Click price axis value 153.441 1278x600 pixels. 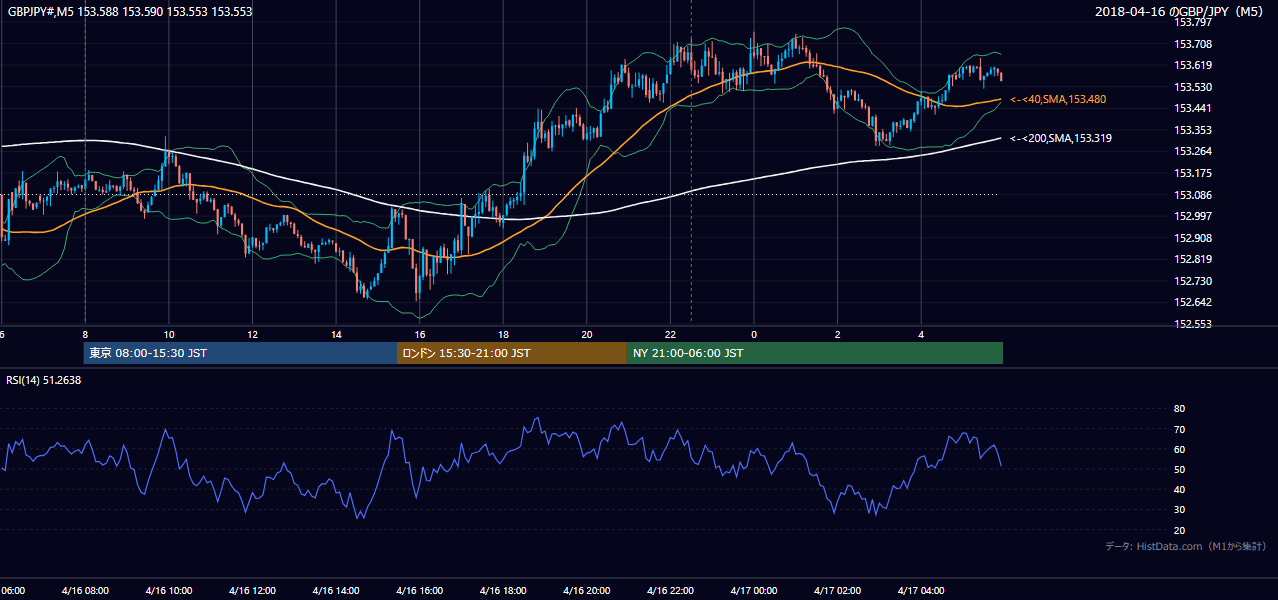1192,109
